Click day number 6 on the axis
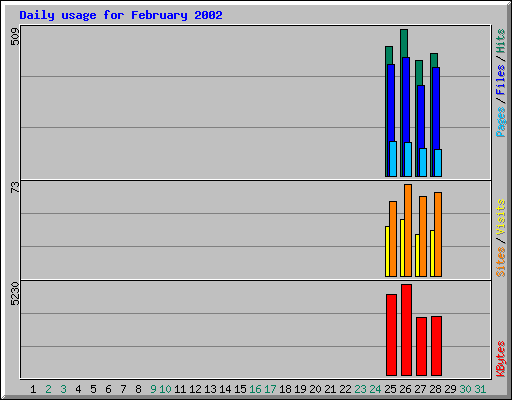 pos(108,389)
